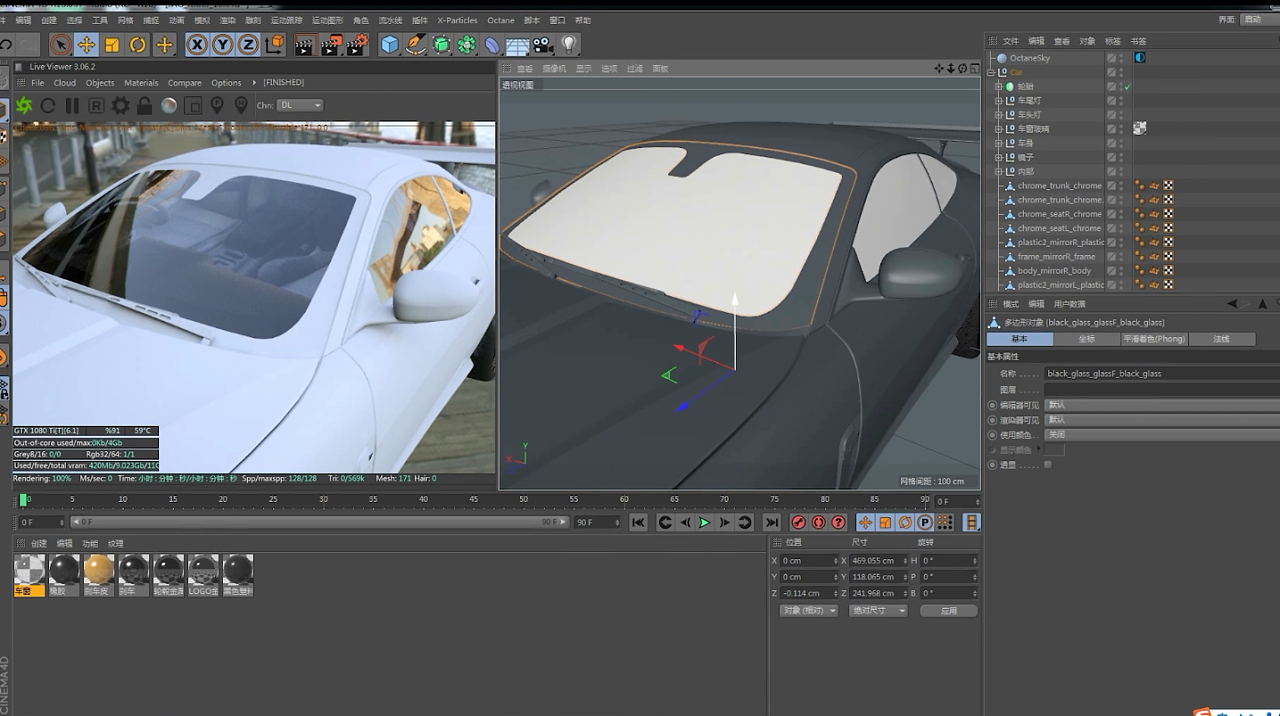Click the light bulb Light object icon

(x=569, y=45)
